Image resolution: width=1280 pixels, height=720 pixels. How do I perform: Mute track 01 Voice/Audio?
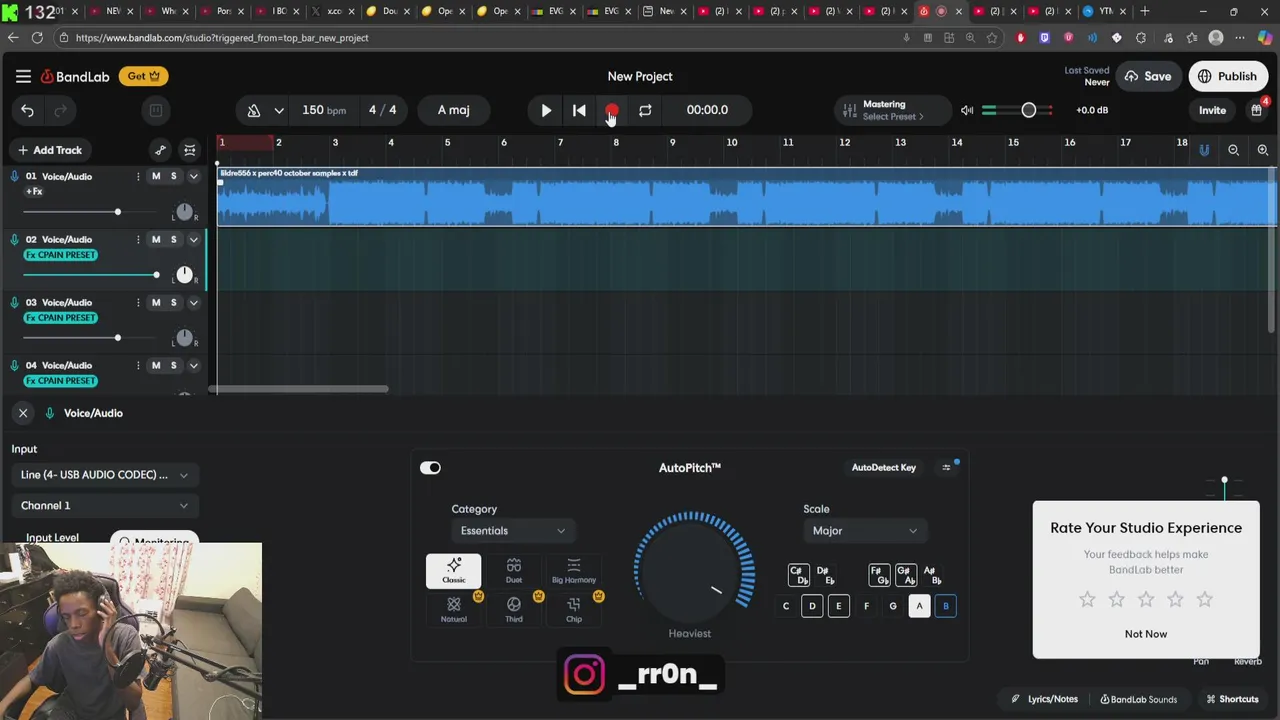tap(155, 176)
